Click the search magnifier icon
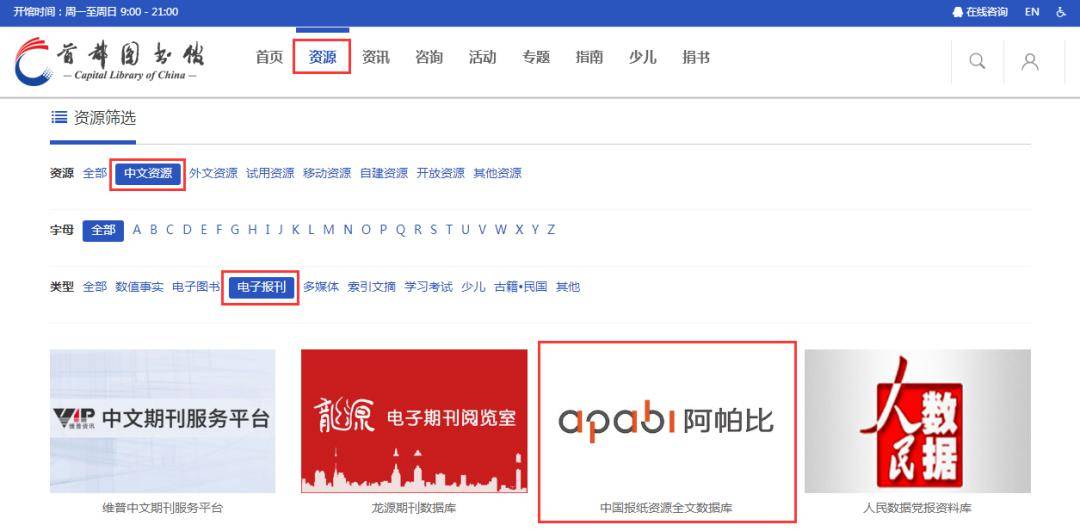This screenshot has width=1080, height=531. tap(977, 61)
